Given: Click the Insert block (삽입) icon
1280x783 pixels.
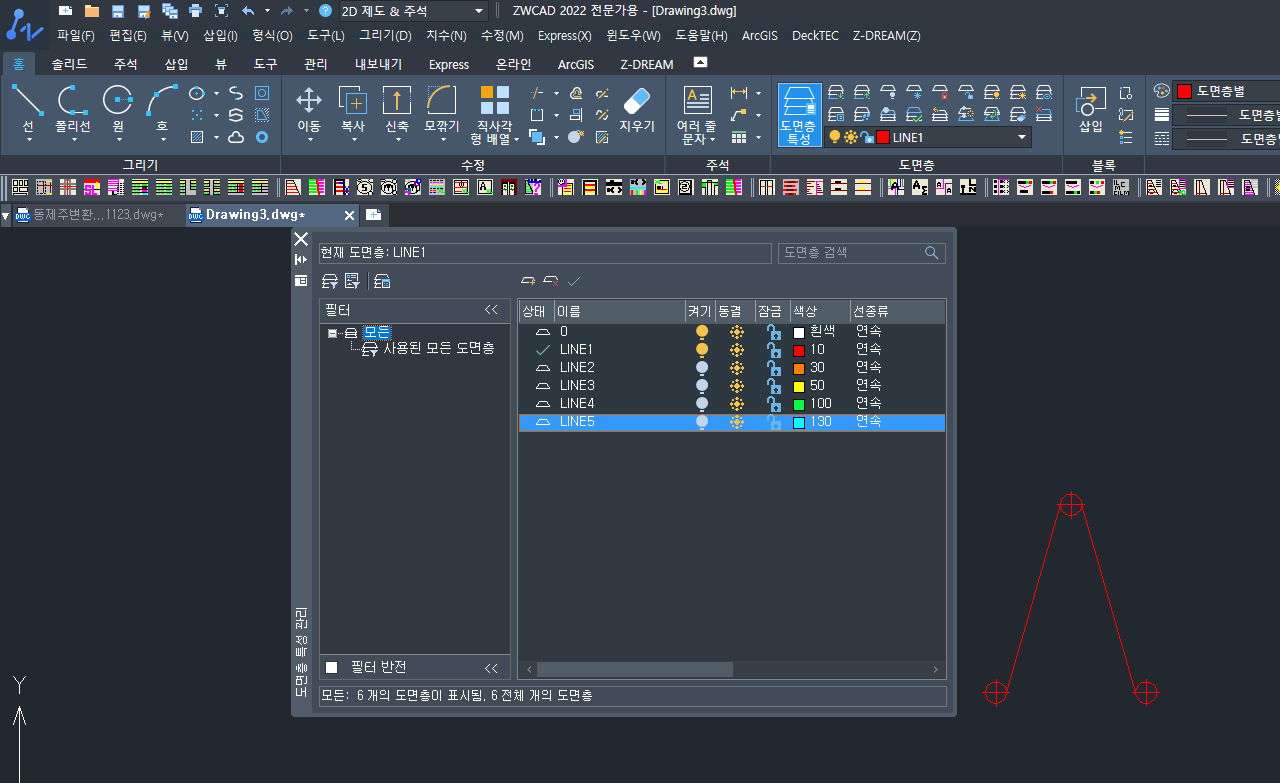Looking at the screenshot, I should tap(1090, 108).
